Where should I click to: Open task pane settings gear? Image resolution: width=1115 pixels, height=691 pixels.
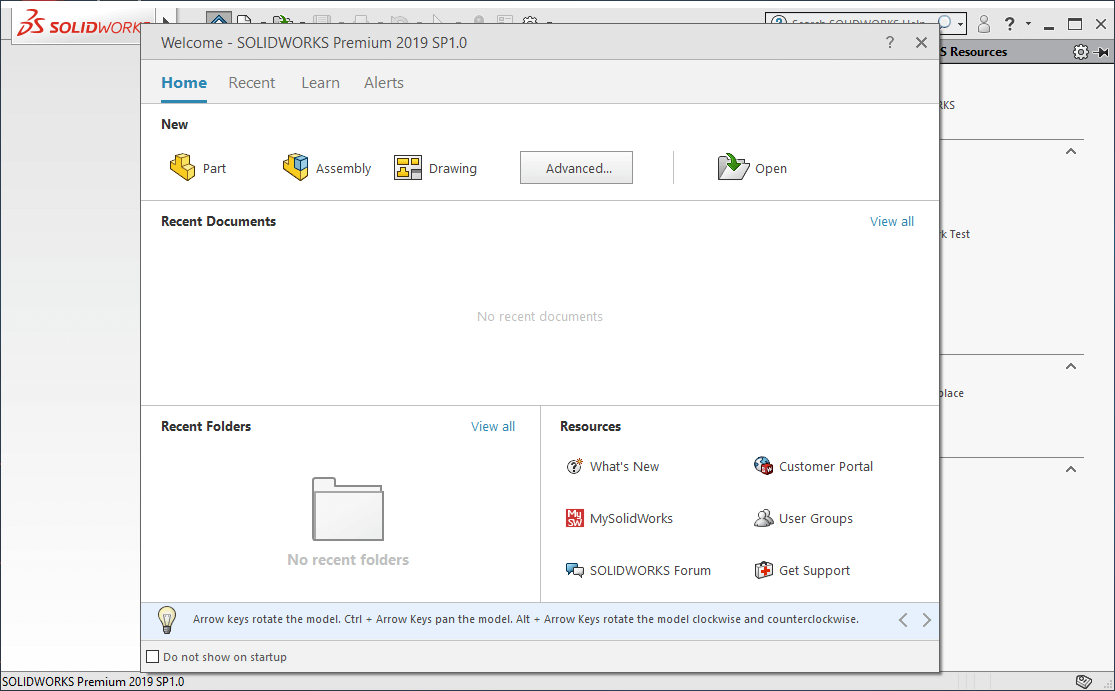point(1080,52)
